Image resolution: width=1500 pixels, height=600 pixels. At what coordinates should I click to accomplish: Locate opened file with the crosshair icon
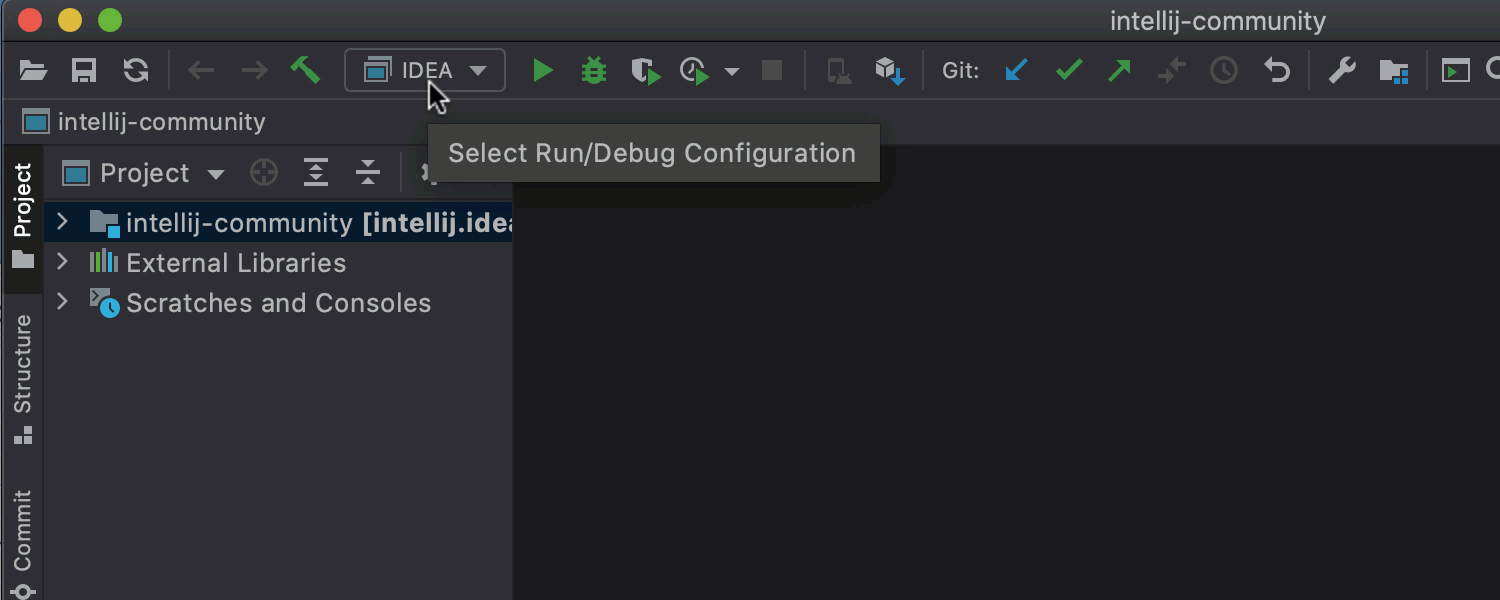tap(264, 173)
